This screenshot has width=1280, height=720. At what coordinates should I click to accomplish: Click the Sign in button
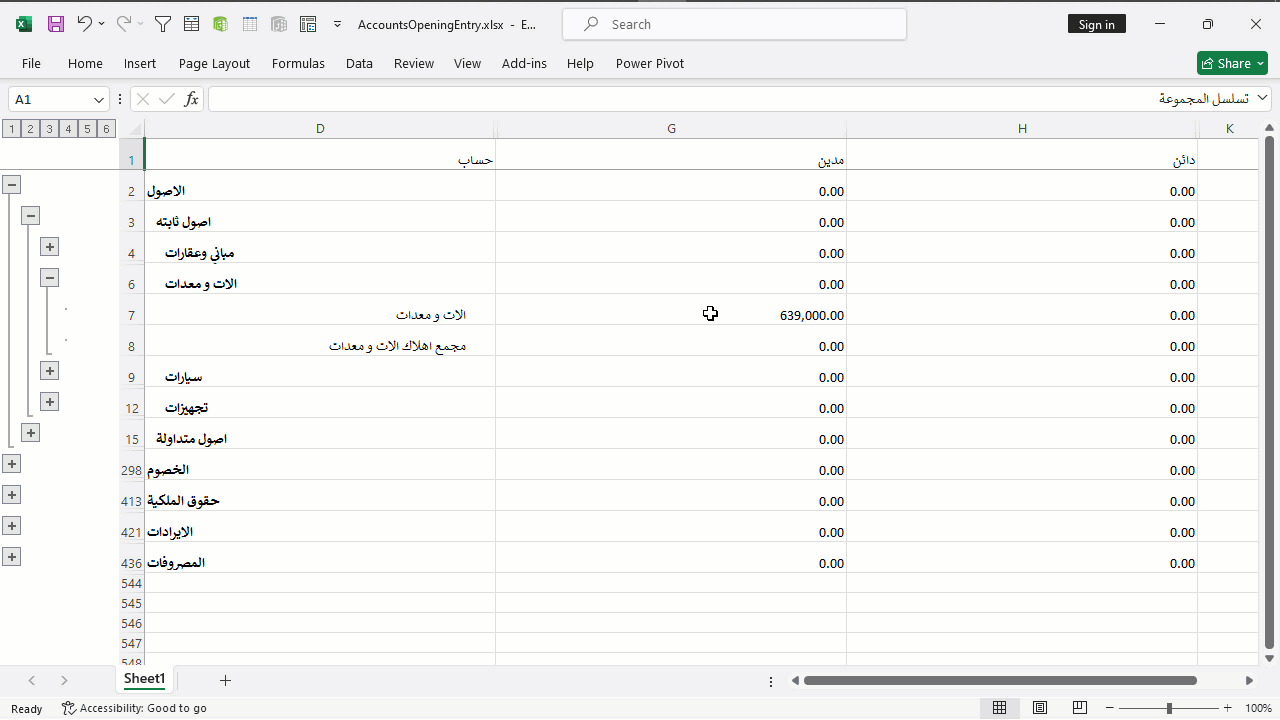pyautogui.click(x=1097, y=24)
